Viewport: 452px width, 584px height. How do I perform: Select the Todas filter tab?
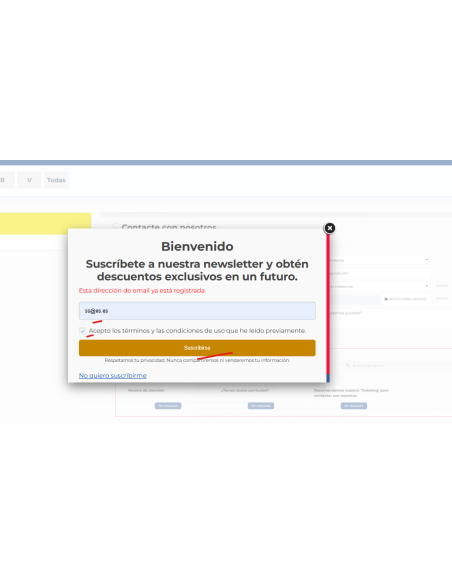click(56, 180)
